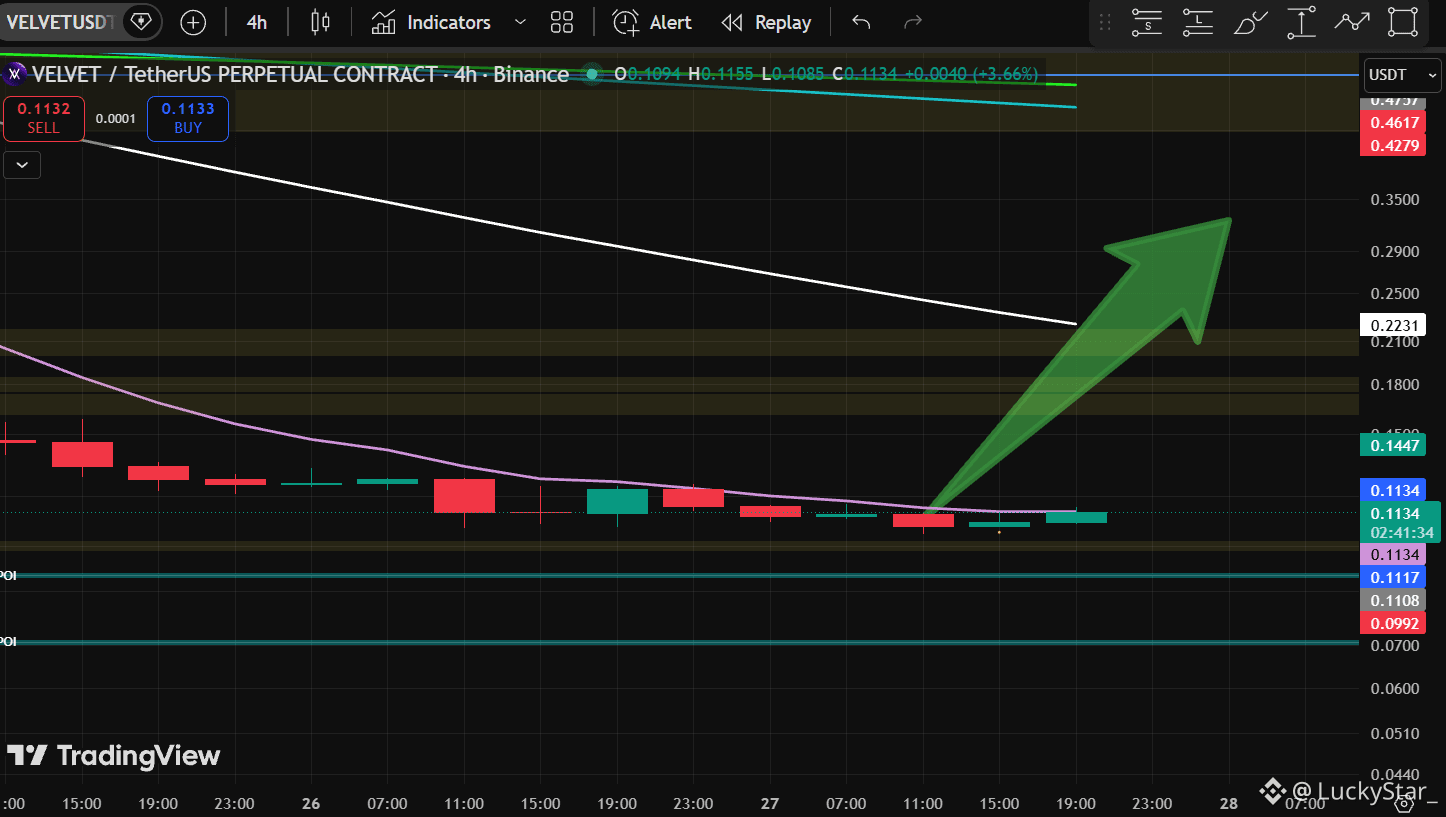This screenshot has height=817, width=1446.
Task: Expand the collapsed indicator legend chevron
Action: point(22,165)
